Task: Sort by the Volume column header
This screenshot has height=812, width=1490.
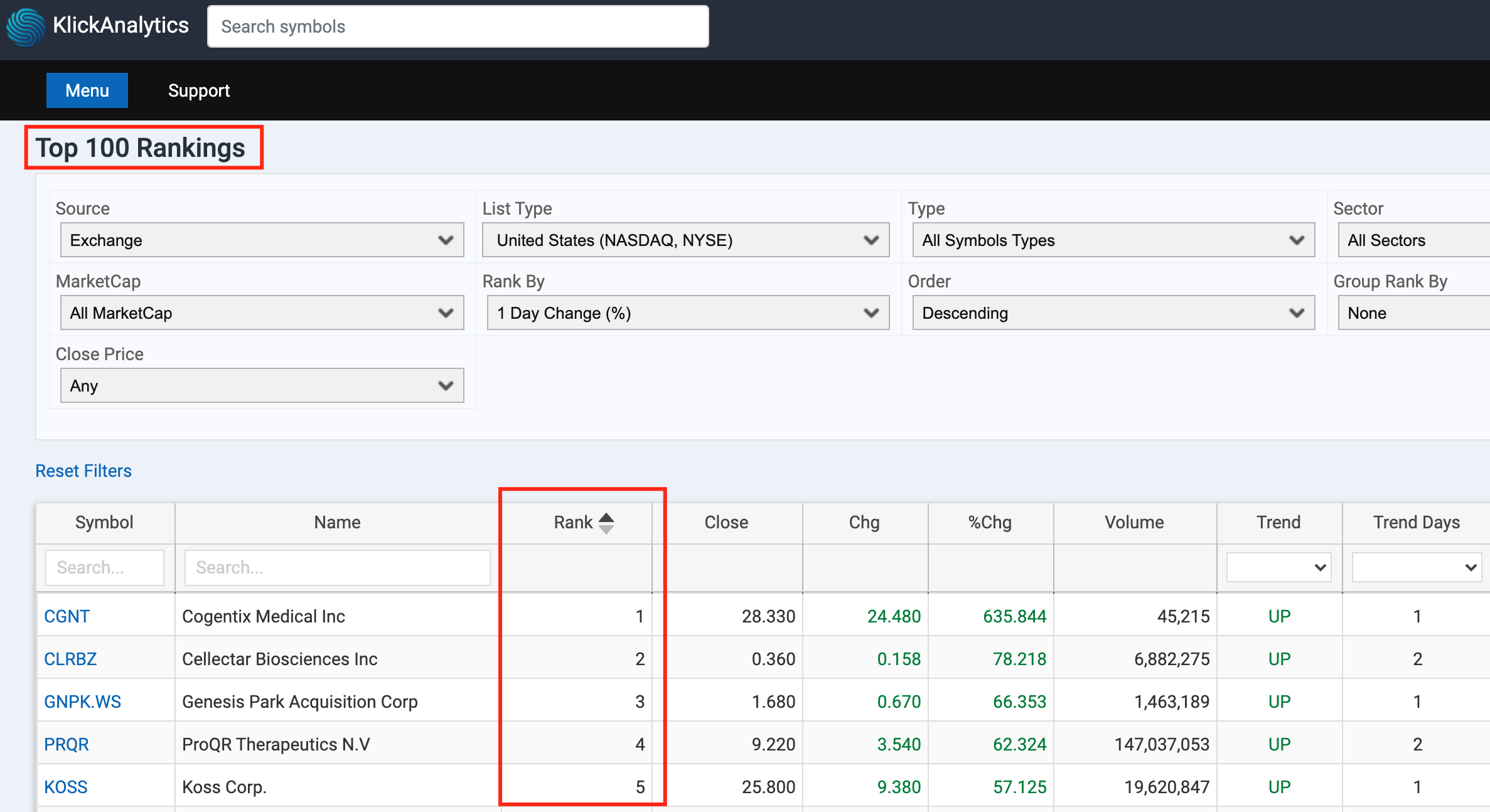Action: pyautogui.click(x=1134, y=522)
